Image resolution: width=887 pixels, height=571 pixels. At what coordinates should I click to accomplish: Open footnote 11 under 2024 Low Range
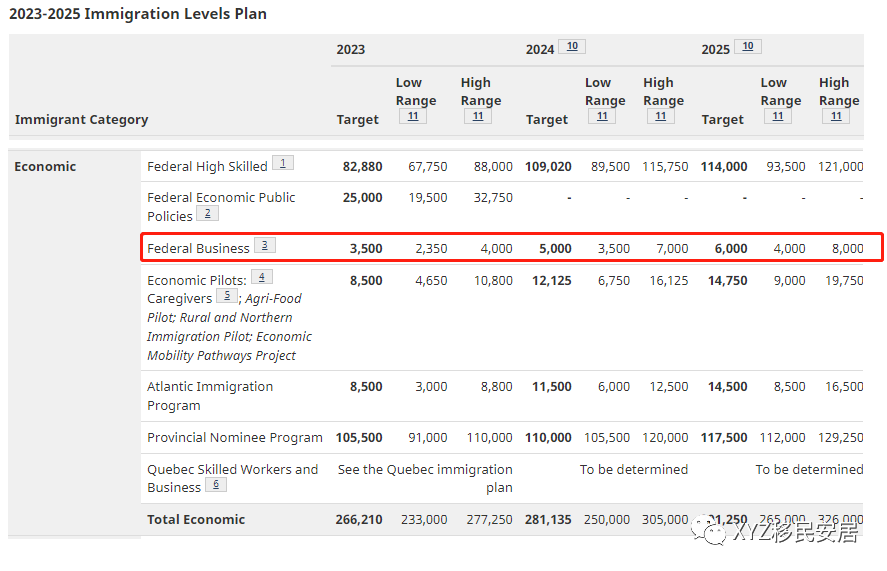602,116
